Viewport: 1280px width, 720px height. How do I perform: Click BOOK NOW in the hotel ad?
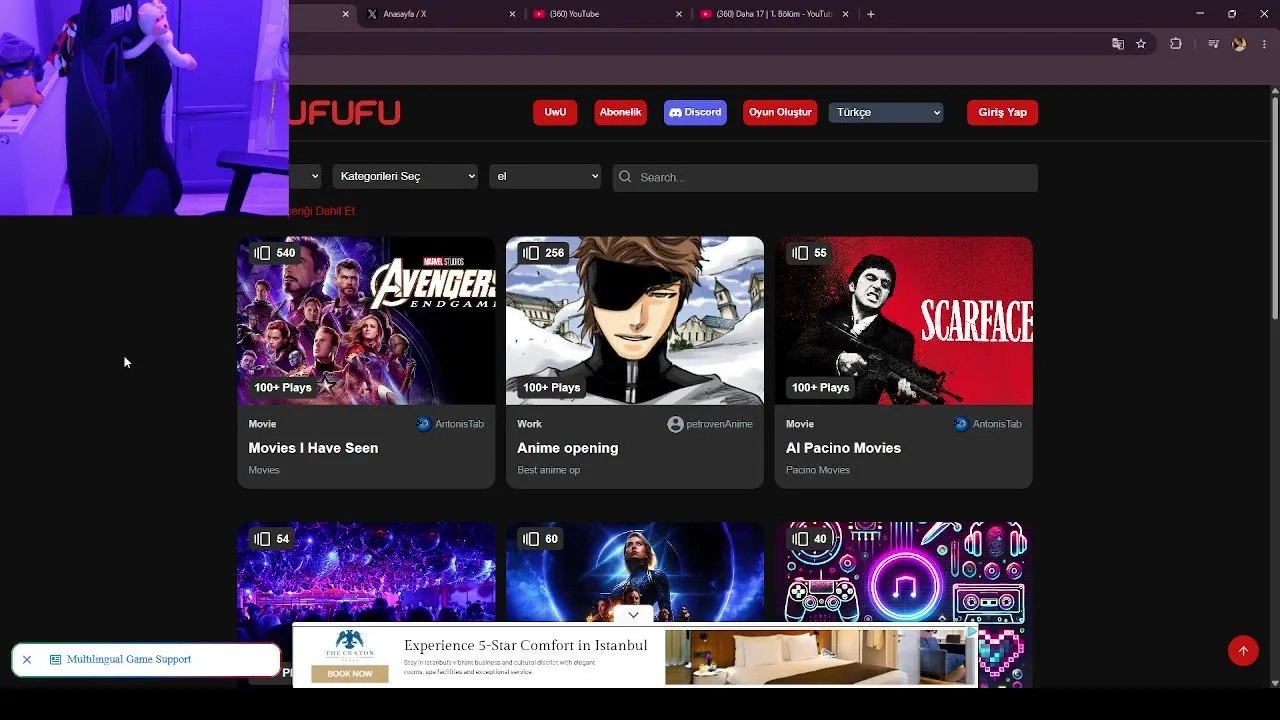click(350, 674)
